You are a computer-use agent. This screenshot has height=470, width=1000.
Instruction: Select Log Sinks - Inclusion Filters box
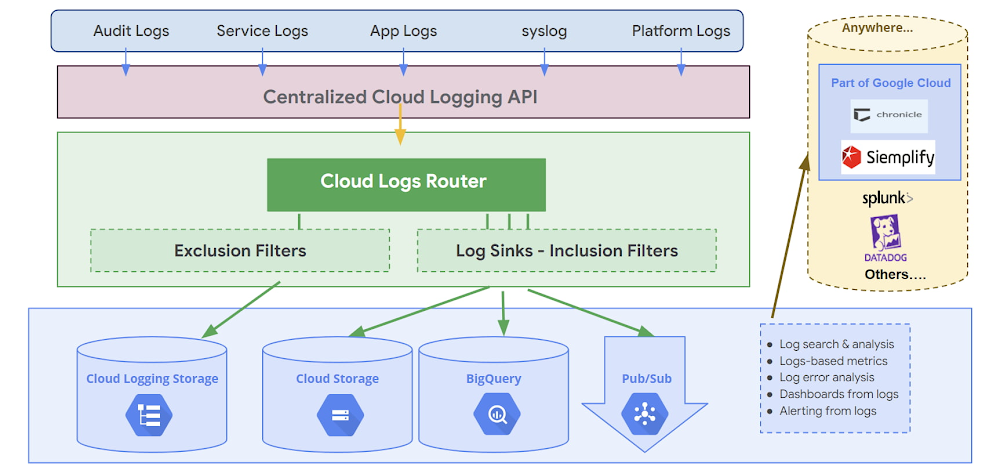click(566, 250)
